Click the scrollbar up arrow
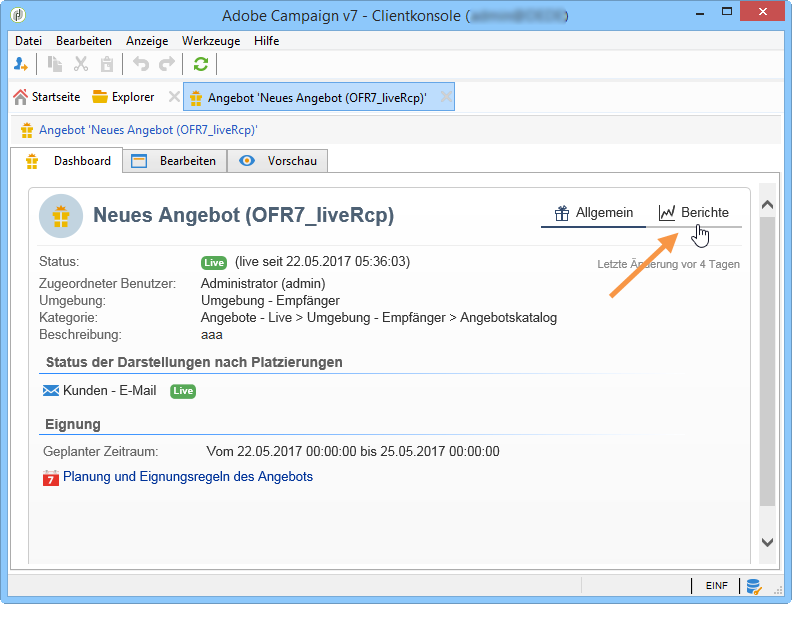Screen dimensions: 809x625 [x=767, y=205]
